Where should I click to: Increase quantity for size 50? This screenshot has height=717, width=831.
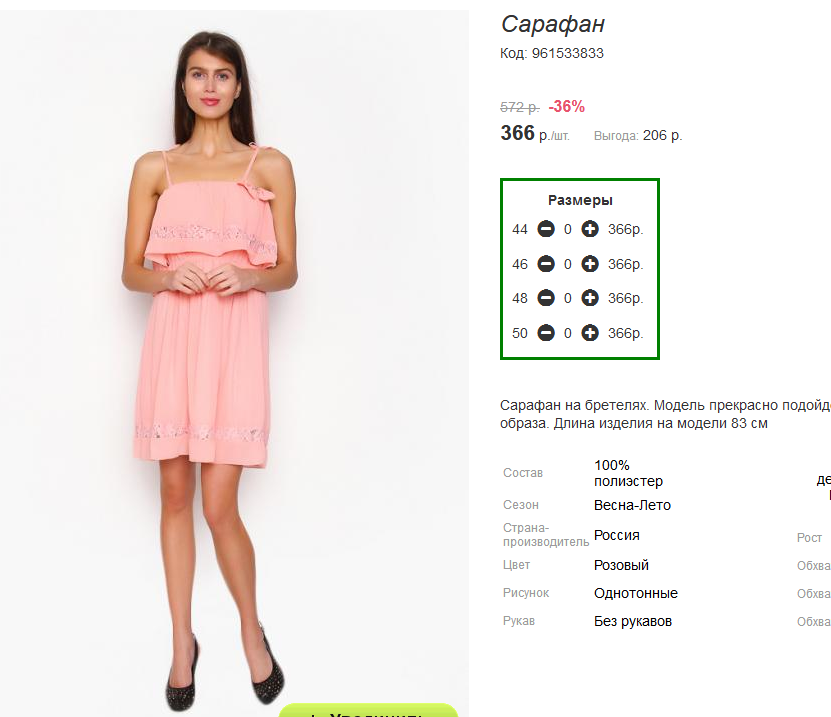click(589, 333)
